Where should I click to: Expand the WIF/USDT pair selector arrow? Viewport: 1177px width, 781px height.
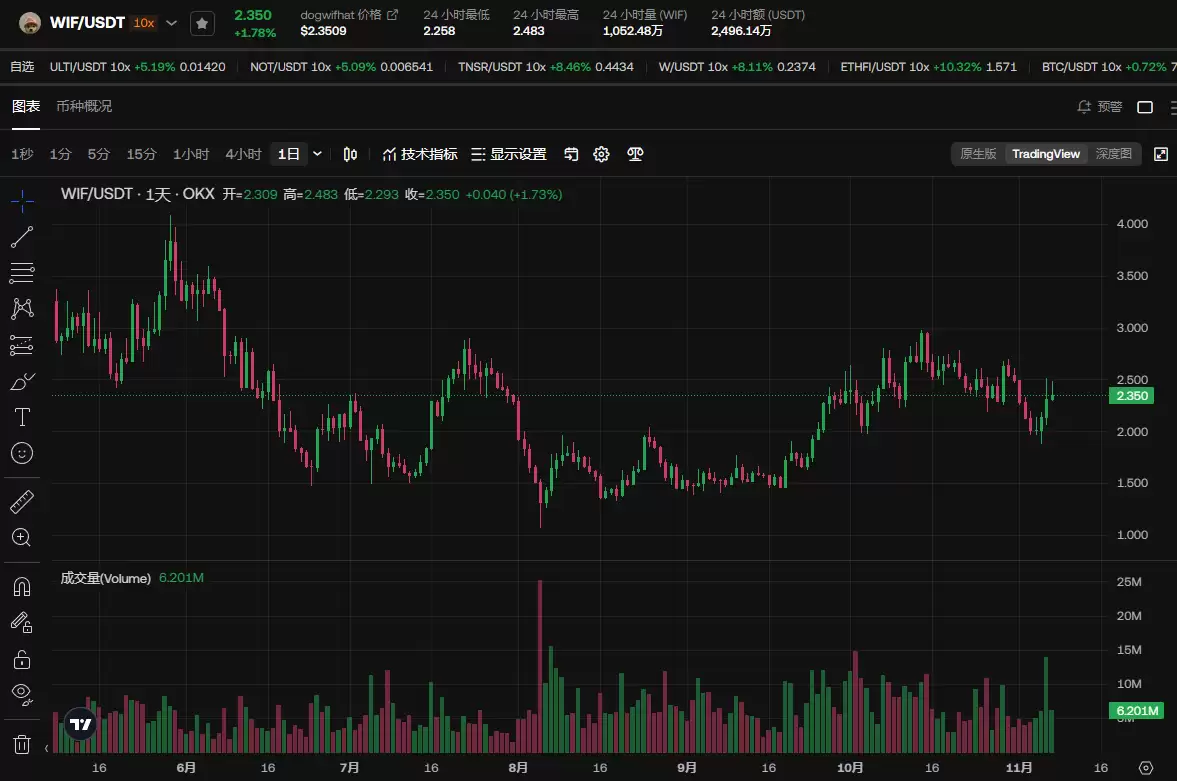pyautogui.click(x=171, y=23)
